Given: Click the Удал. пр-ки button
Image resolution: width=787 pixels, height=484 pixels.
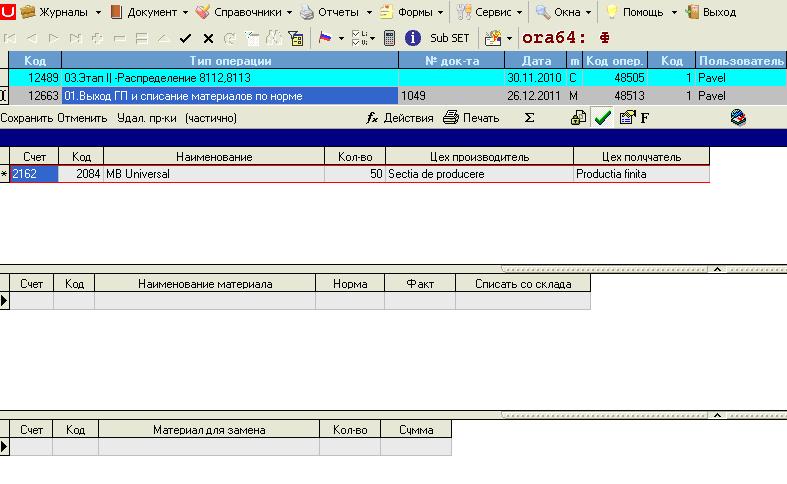Looking at the screenshot, I should point(147,118).
